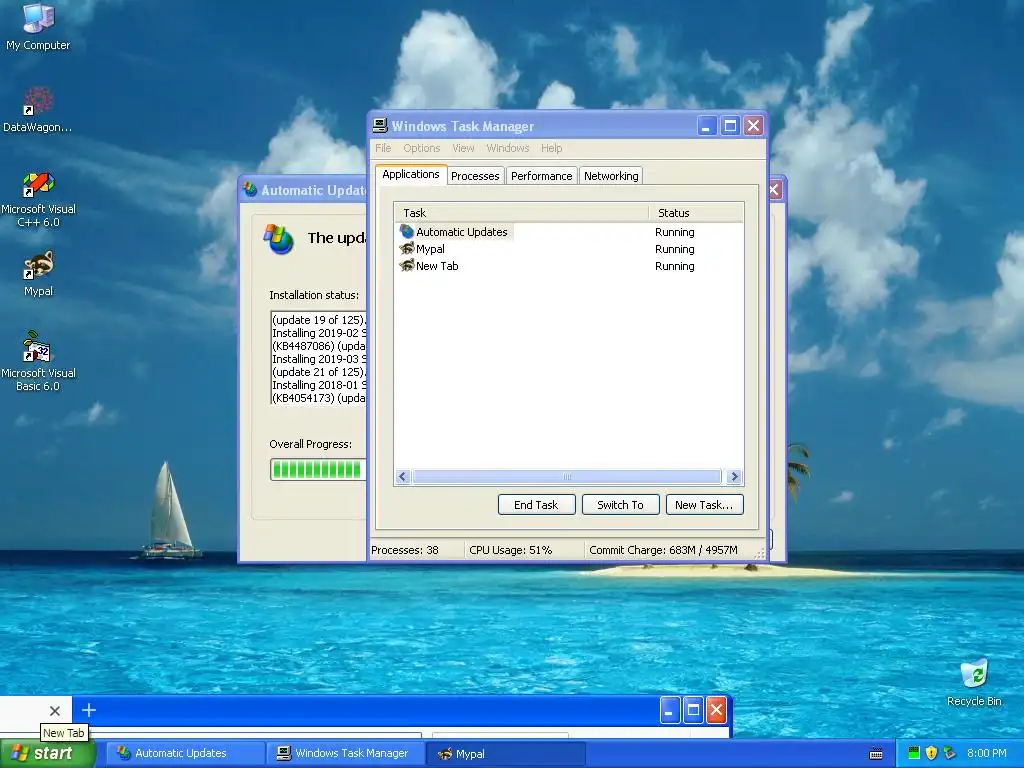Image resolution: width=1024 pixels, height=768 pixels.
Task: Activate Windows Task Manager taskbar button
Action: point(345,754)
